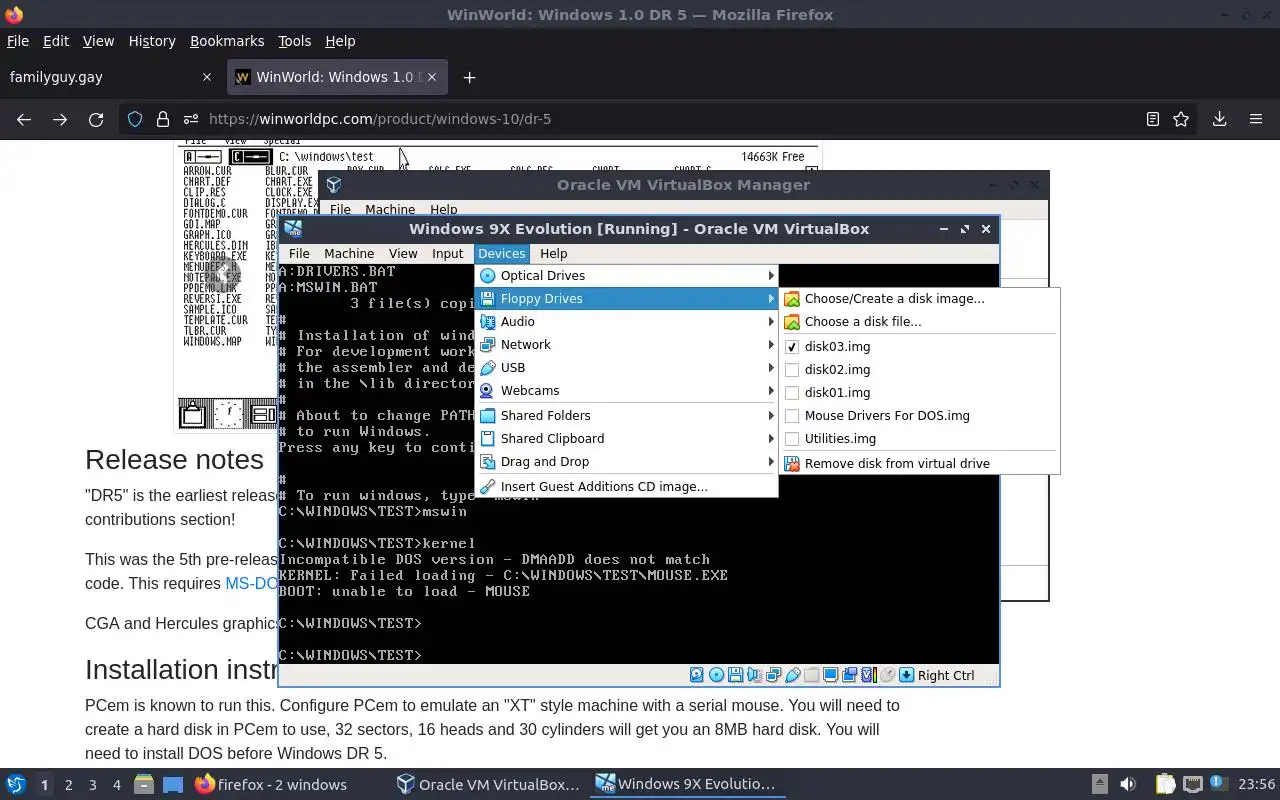Screen dimensions: 1280x800
Task: Open the Firefox hamburger menu
Action: (1256, 119)
